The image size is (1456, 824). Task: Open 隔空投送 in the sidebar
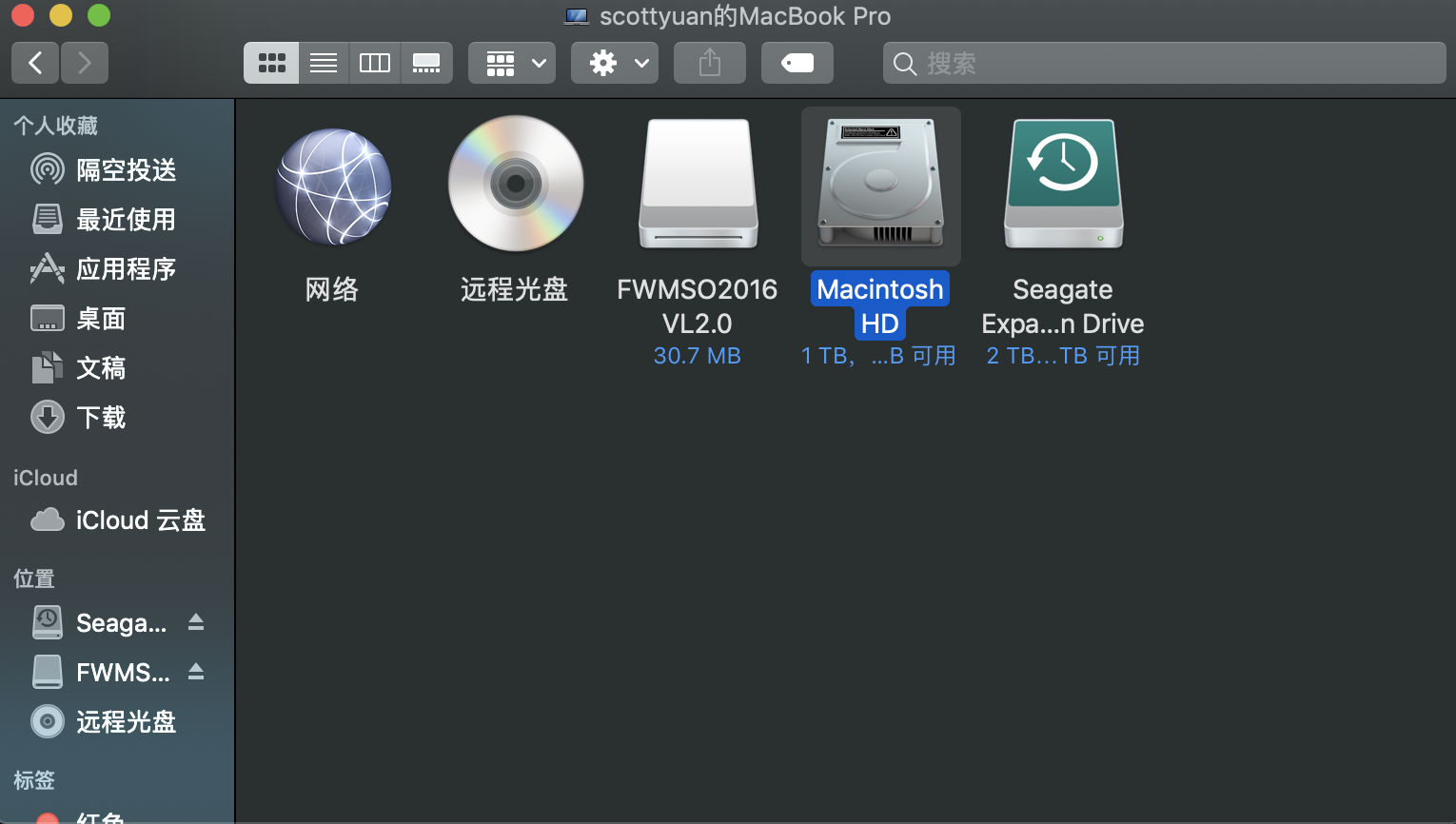(x=117, y=170)
